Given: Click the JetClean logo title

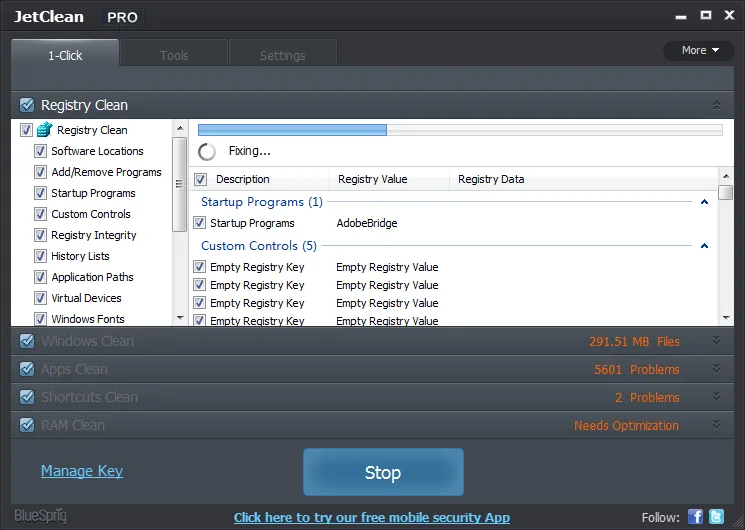Looking at the screenshot, I should click(48, 17).
